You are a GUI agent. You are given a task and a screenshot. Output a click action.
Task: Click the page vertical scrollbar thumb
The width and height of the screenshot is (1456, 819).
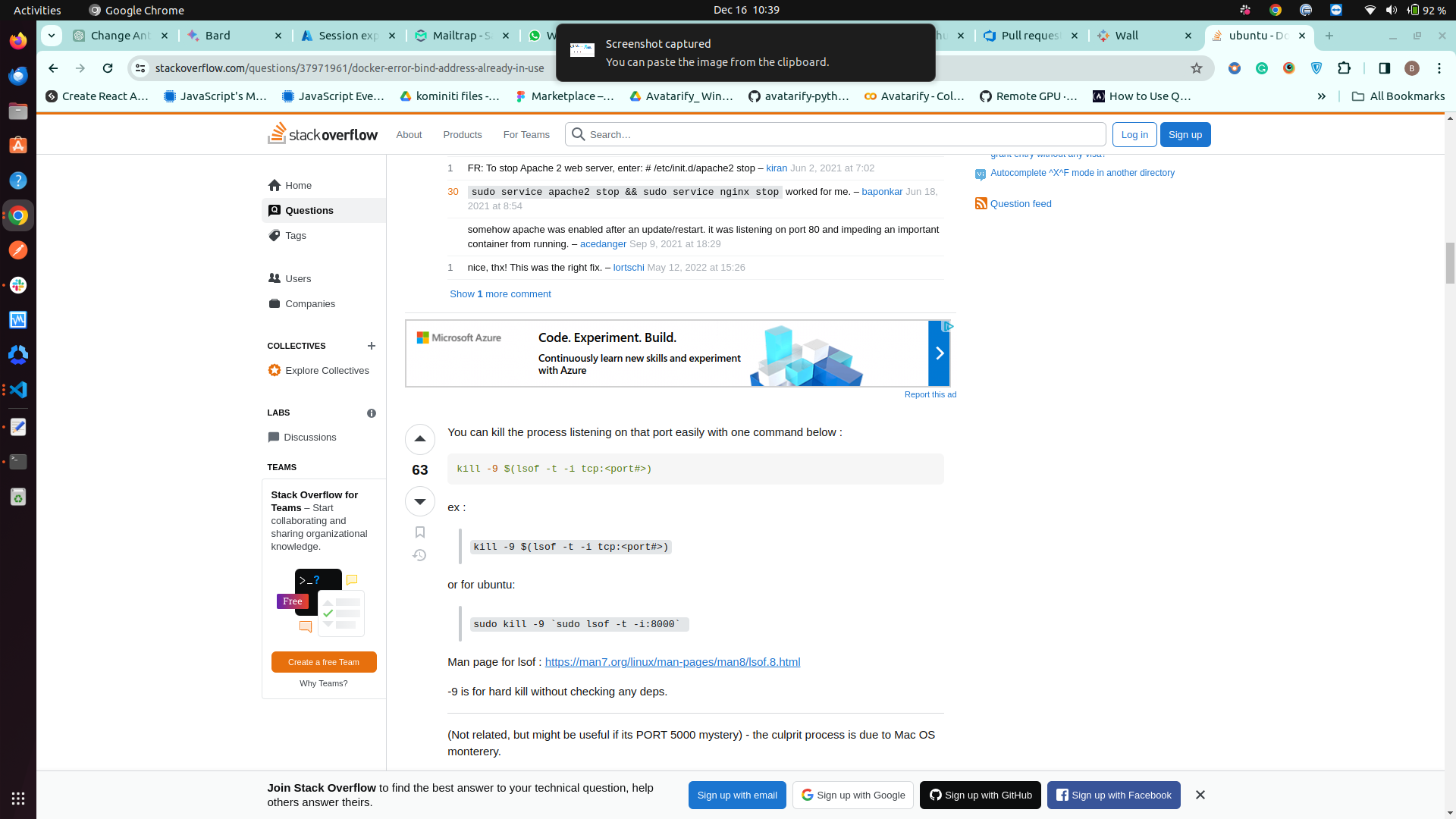[x=1450, y=262]
